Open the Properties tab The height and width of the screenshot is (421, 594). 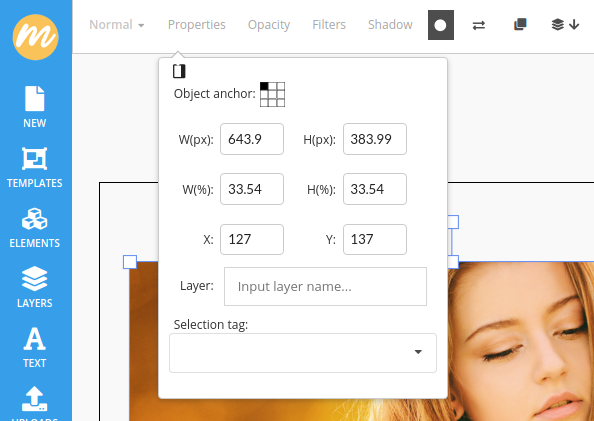click(x=197, y=25)
